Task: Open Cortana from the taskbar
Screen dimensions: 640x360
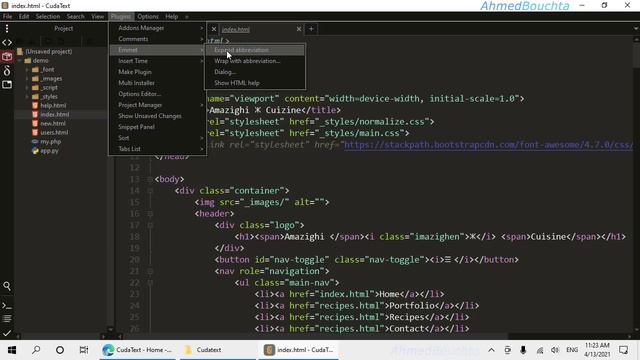Action: (x=60, y=350)
